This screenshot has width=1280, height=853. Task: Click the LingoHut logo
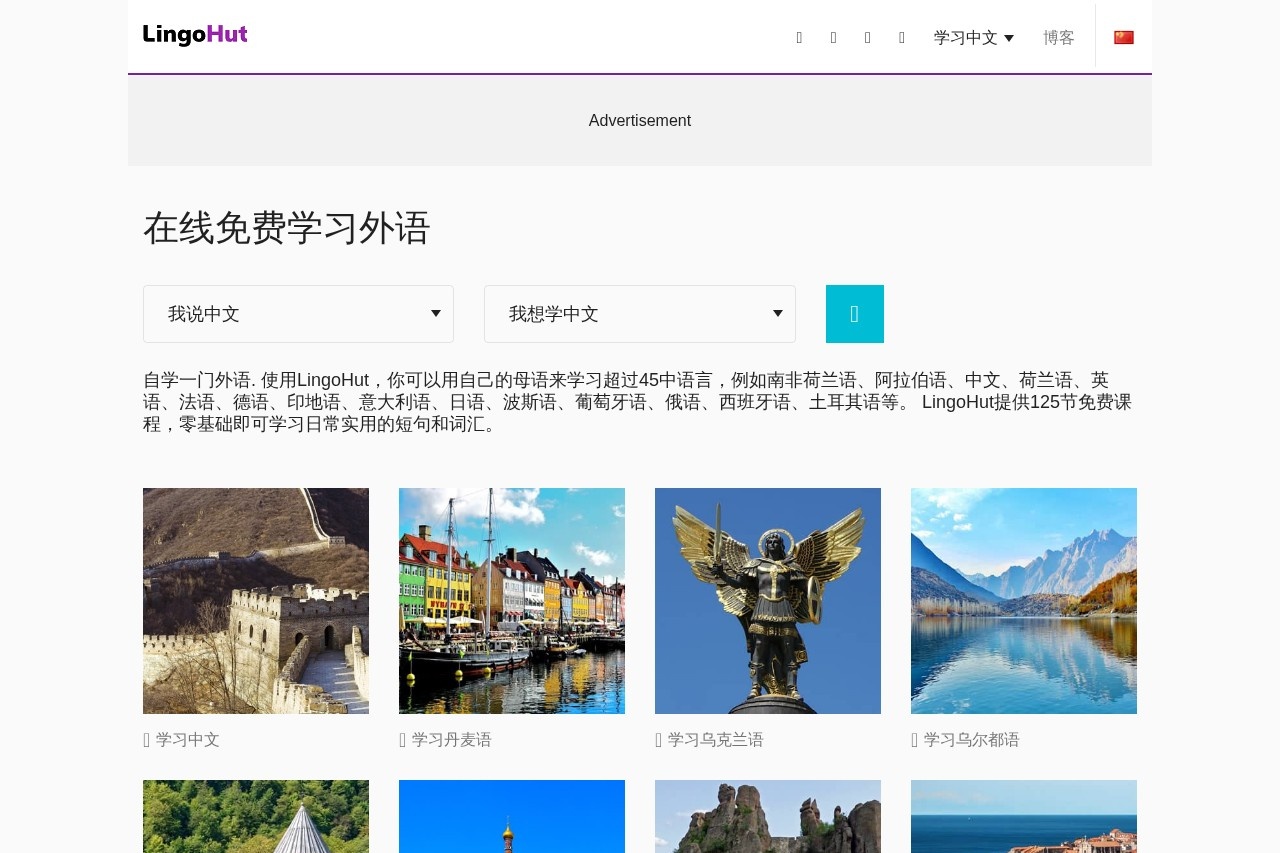195,35
